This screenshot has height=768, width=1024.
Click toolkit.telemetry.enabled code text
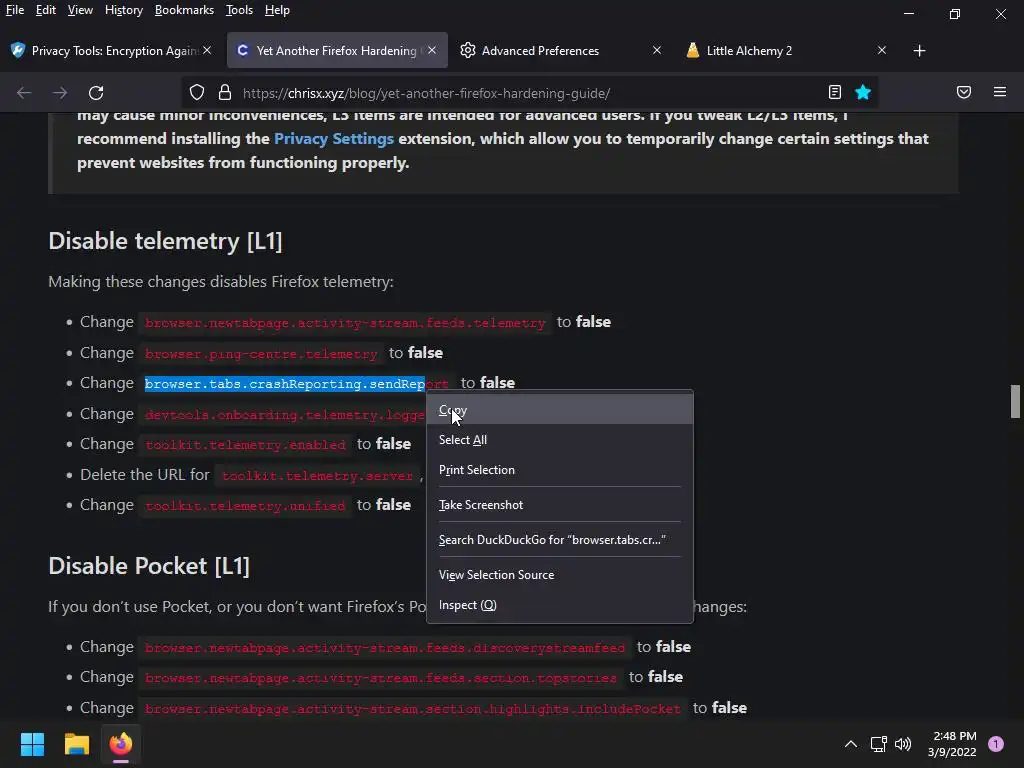(x=245, y=444)
